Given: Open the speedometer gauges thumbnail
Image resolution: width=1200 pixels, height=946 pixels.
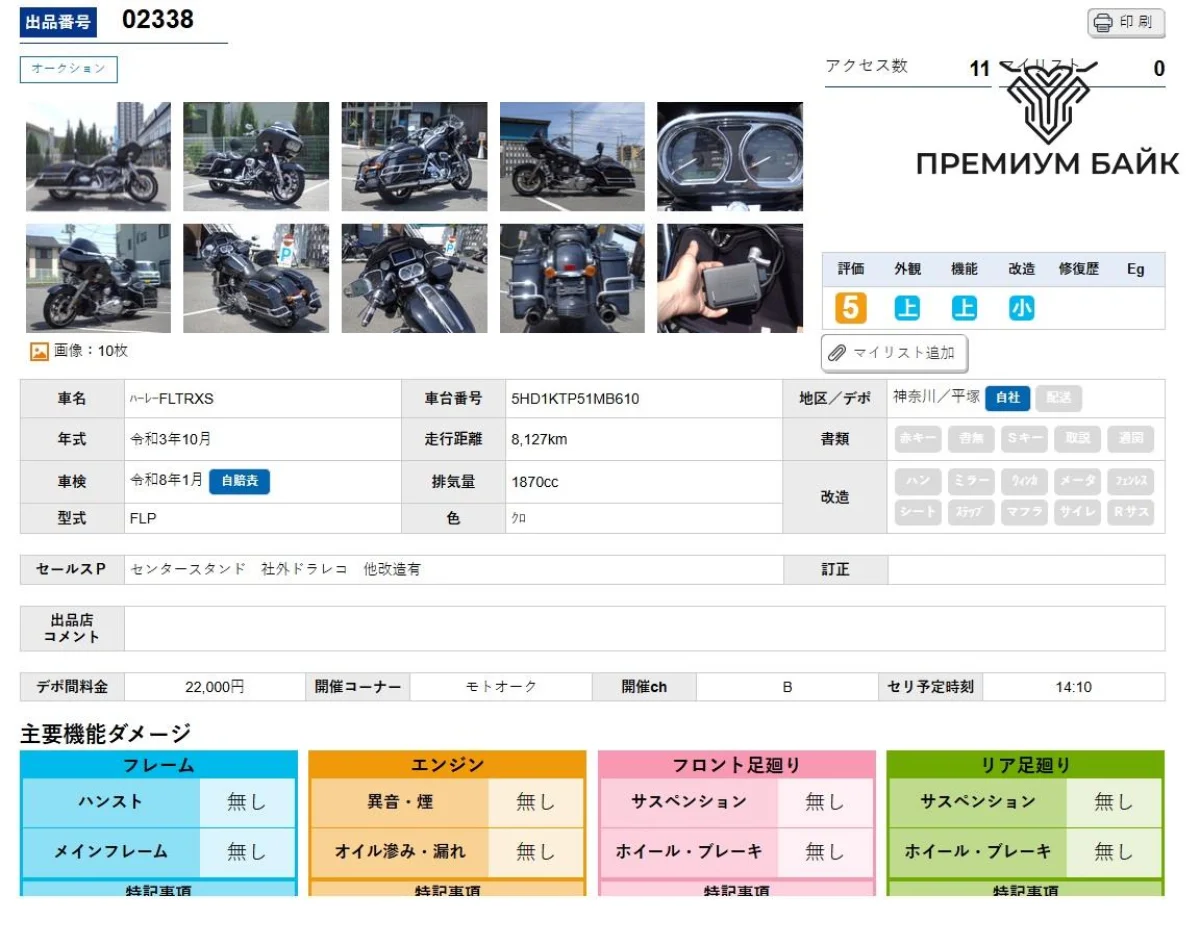Looking at the screenshot, I should [729, 156].
